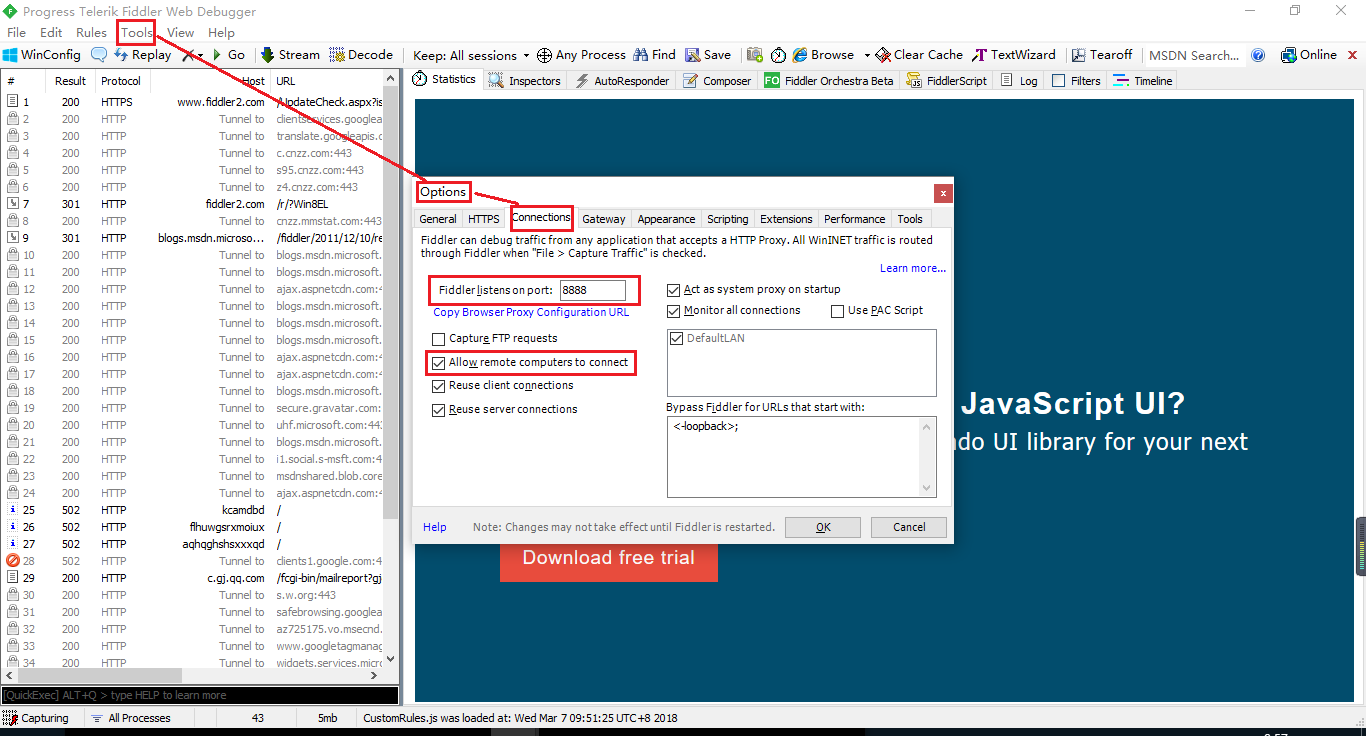Clear Cache from the toolbar
The height and width of the screenshot is (736, 1366).
point(919,55)
